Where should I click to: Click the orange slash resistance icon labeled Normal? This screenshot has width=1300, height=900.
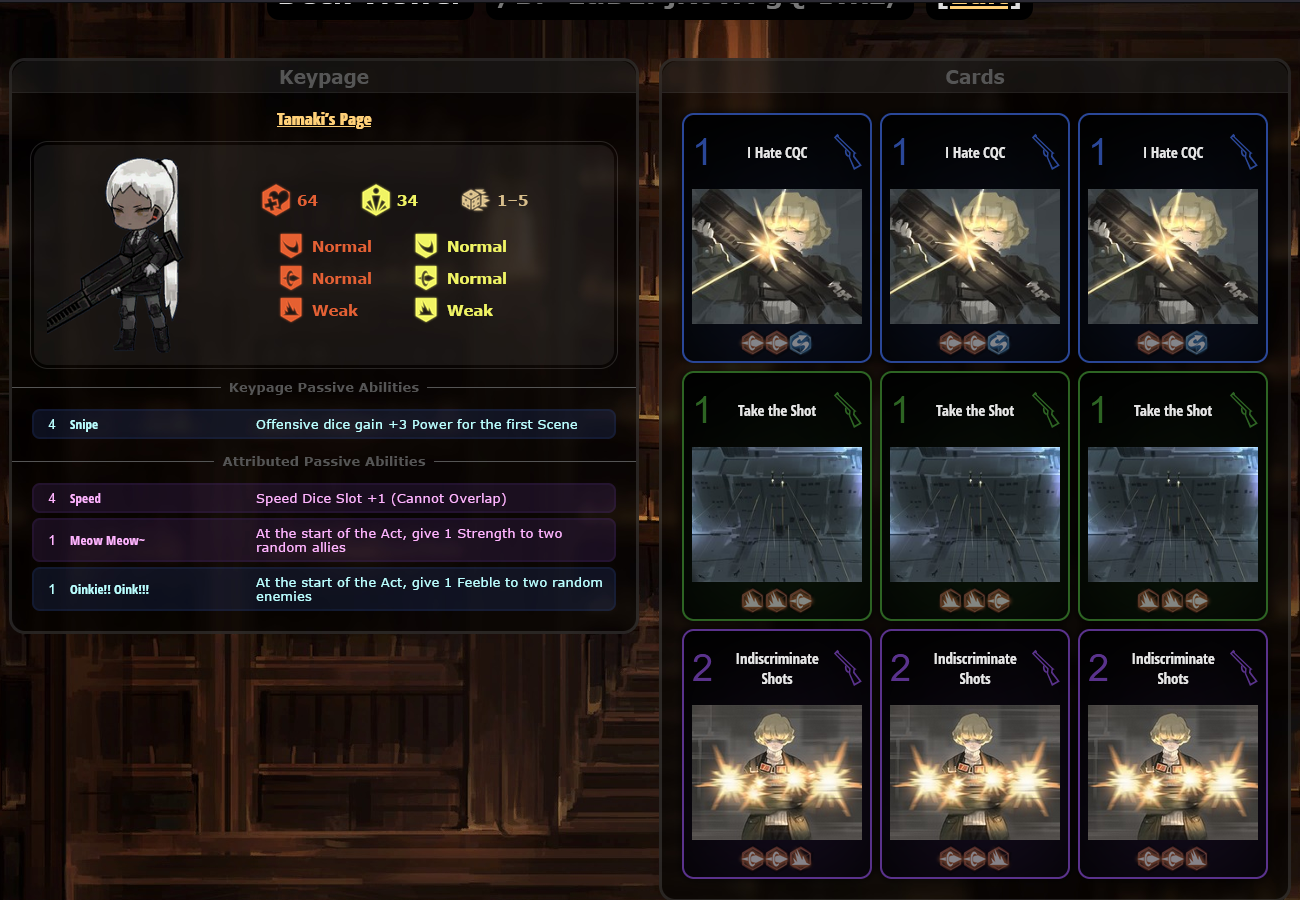click(291, 246)
